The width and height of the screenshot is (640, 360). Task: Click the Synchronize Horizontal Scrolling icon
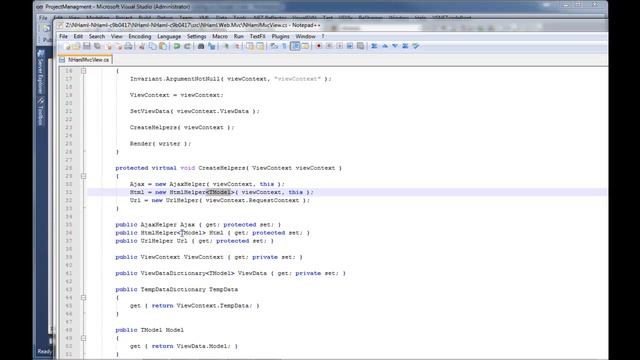tap(260, 46)
